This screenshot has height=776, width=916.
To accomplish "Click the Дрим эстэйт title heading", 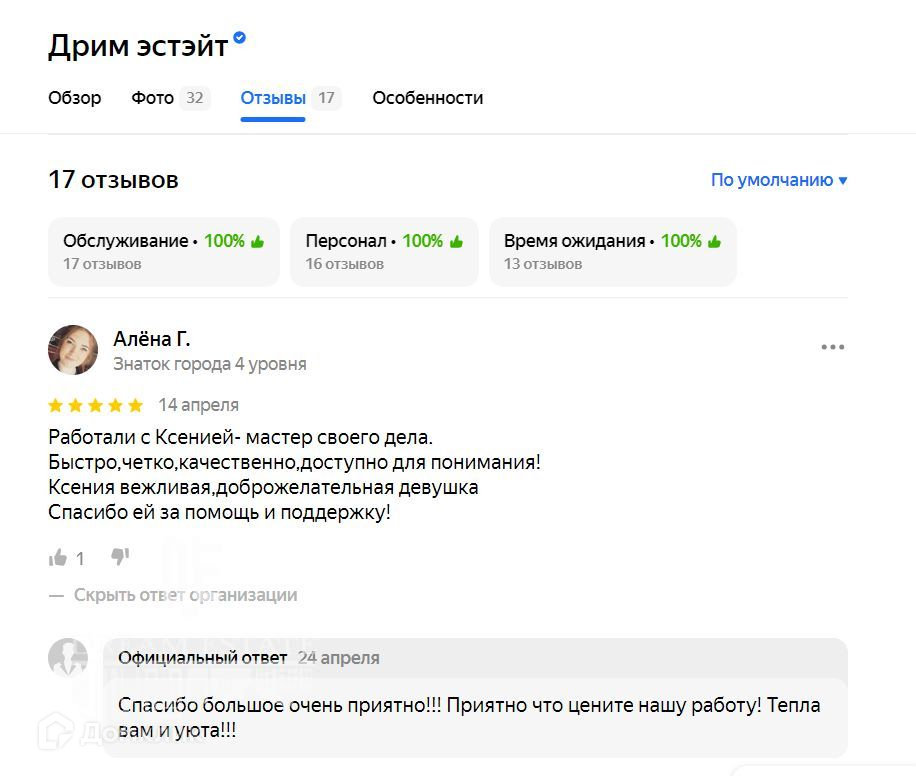I will (x=138, y=46).
